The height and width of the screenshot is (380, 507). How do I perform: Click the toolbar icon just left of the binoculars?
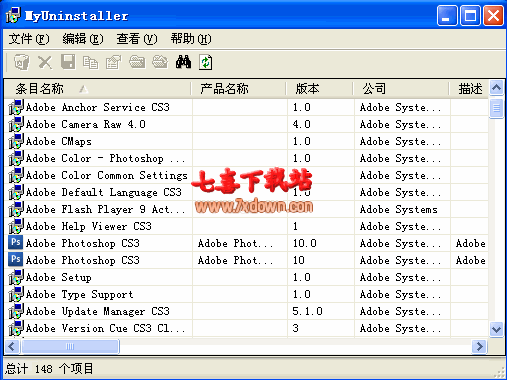coord(160,62)
